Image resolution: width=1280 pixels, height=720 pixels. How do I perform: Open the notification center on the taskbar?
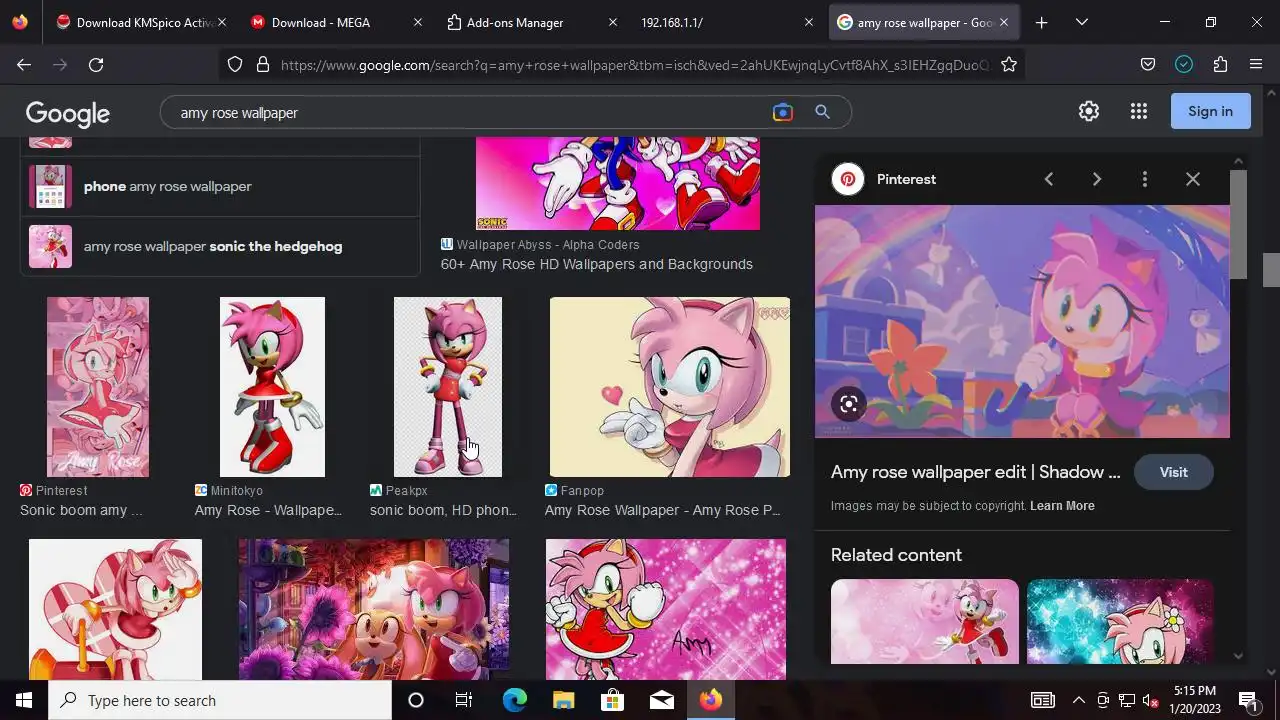click(x=1248, y=700)
